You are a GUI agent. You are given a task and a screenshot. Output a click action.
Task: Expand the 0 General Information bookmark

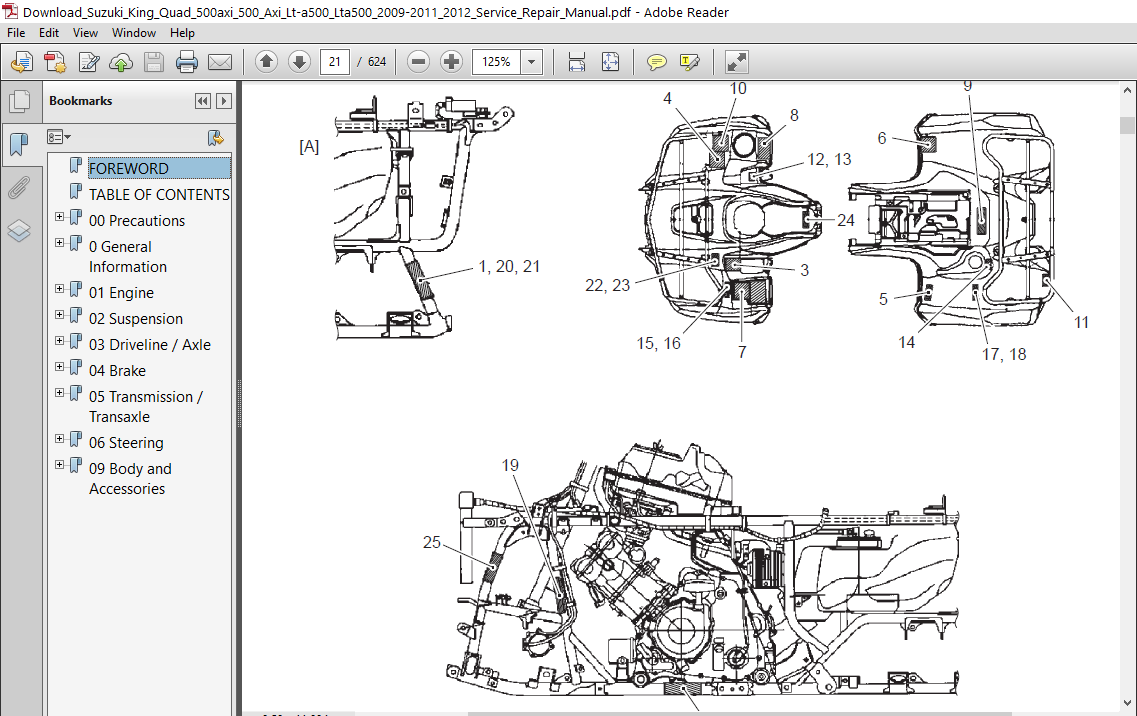coord(60,242)
